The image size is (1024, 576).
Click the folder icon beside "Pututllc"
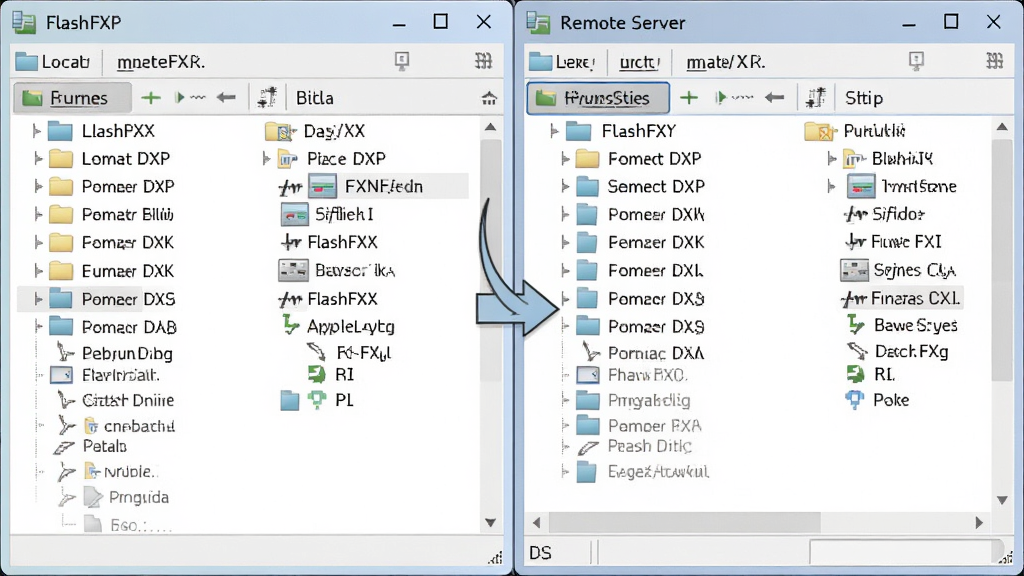[x=821, y=131]
